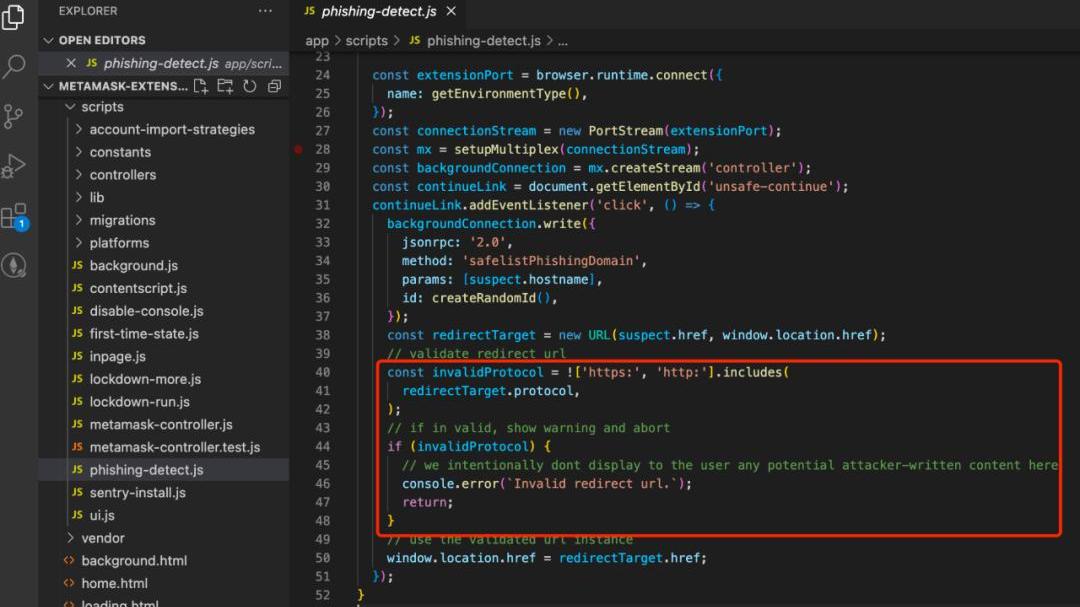Viewport: 1080px width, 607px height.
Task: Select the phishing-detect.js editor tab
Action: 378,11
